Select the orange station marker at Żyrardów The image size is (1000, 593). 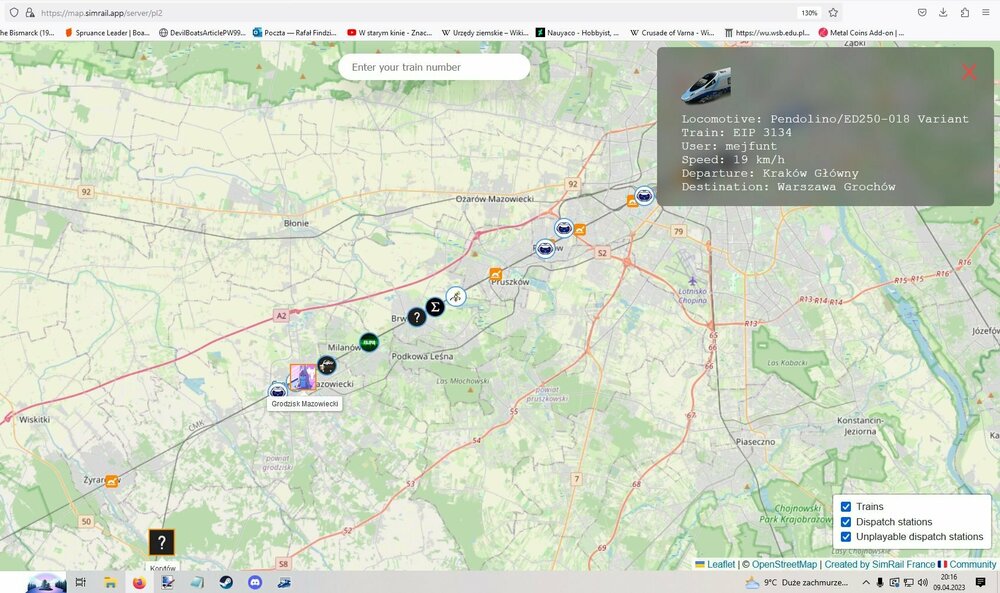[112, 481]
